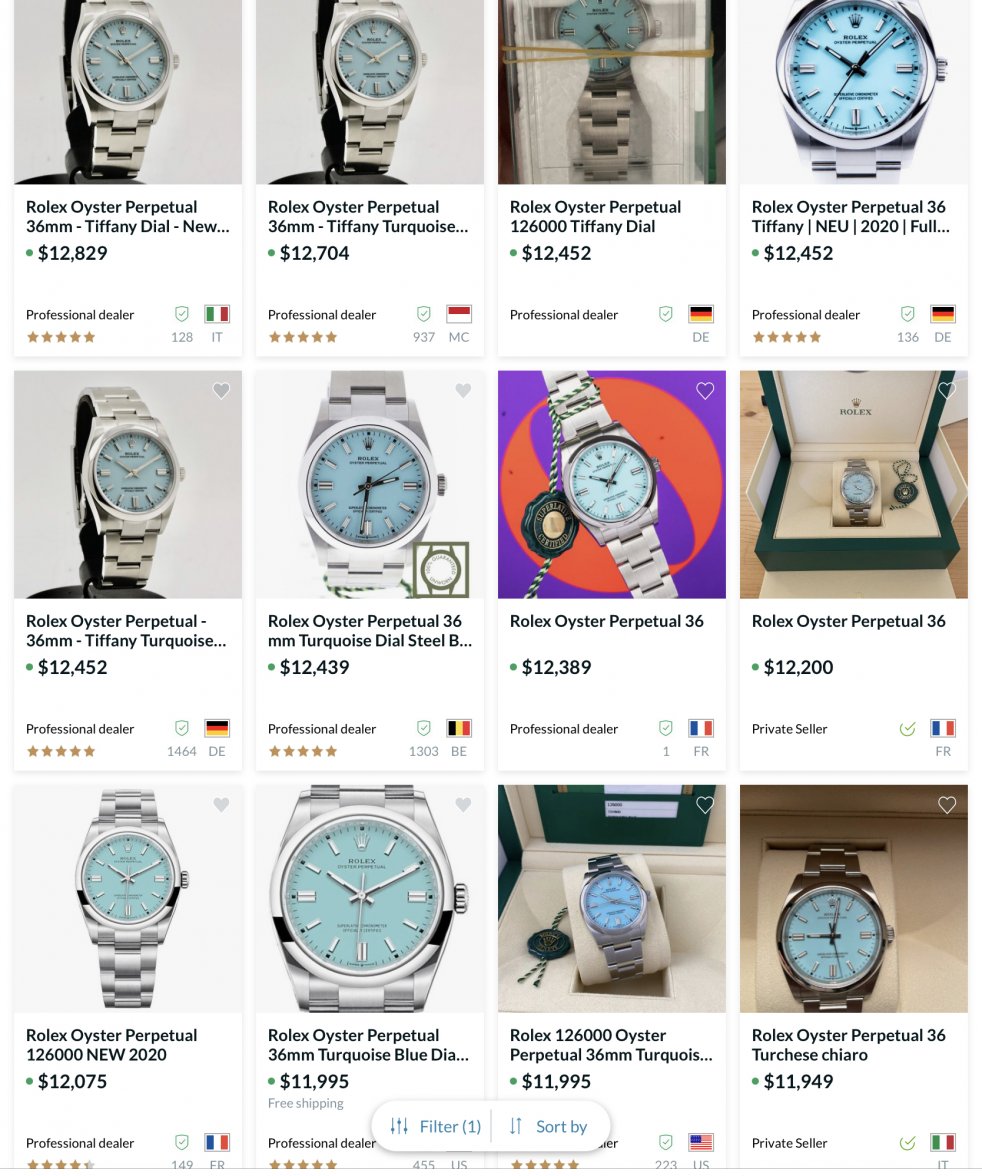Click verified checkmark icon for $12,200 Private Seller
The width and height of the screenshot is (982, 1176).
pyautogui.click(x=907, y=728)
